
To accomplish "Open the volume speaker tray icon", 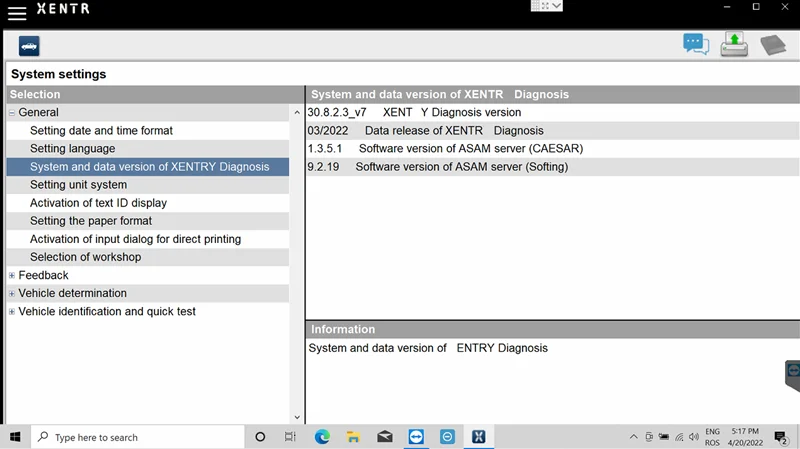I will [694, 437].
